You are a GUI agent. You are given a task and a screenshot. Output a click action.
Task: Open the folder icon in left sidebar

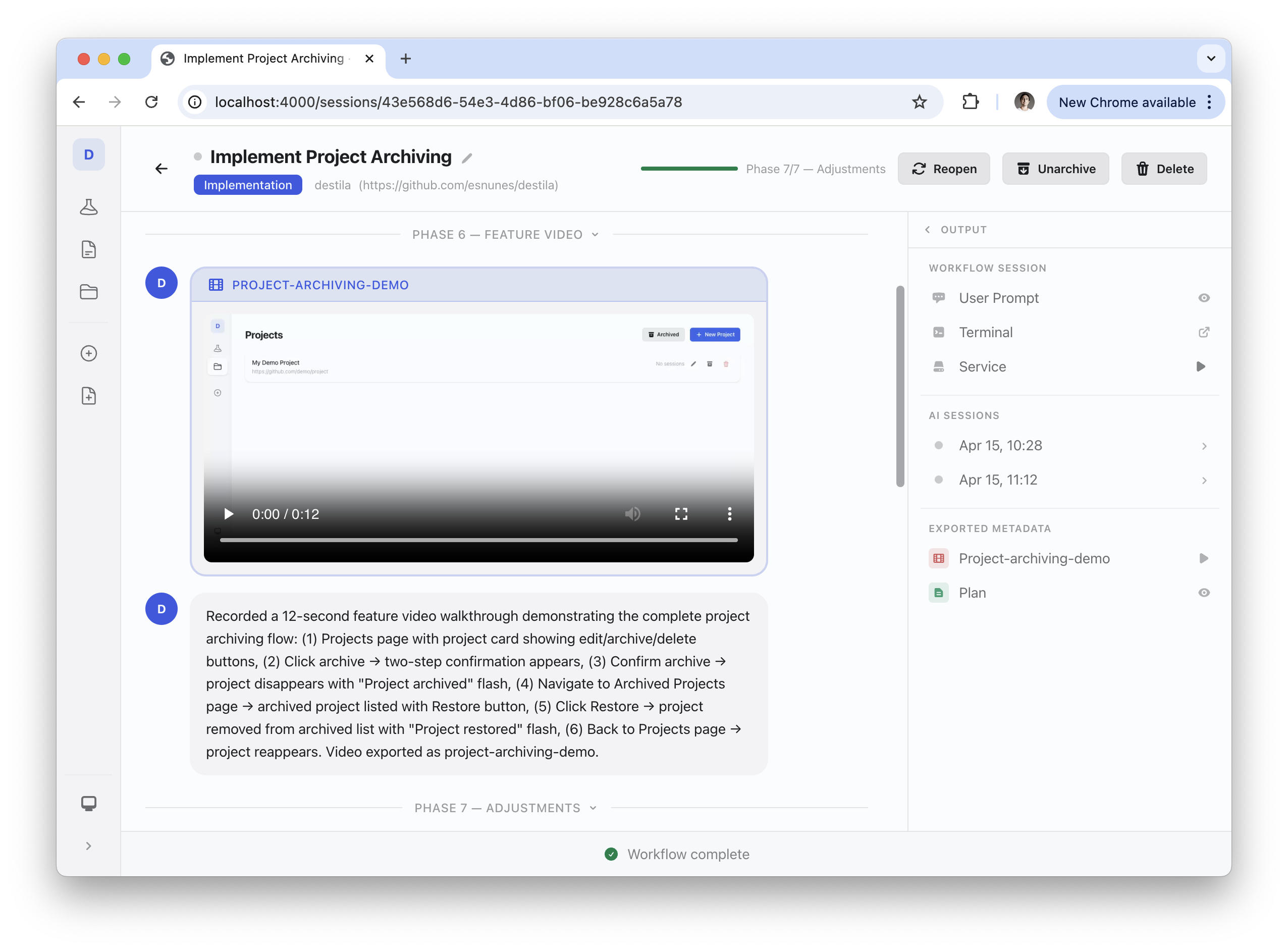pos(89,292)
